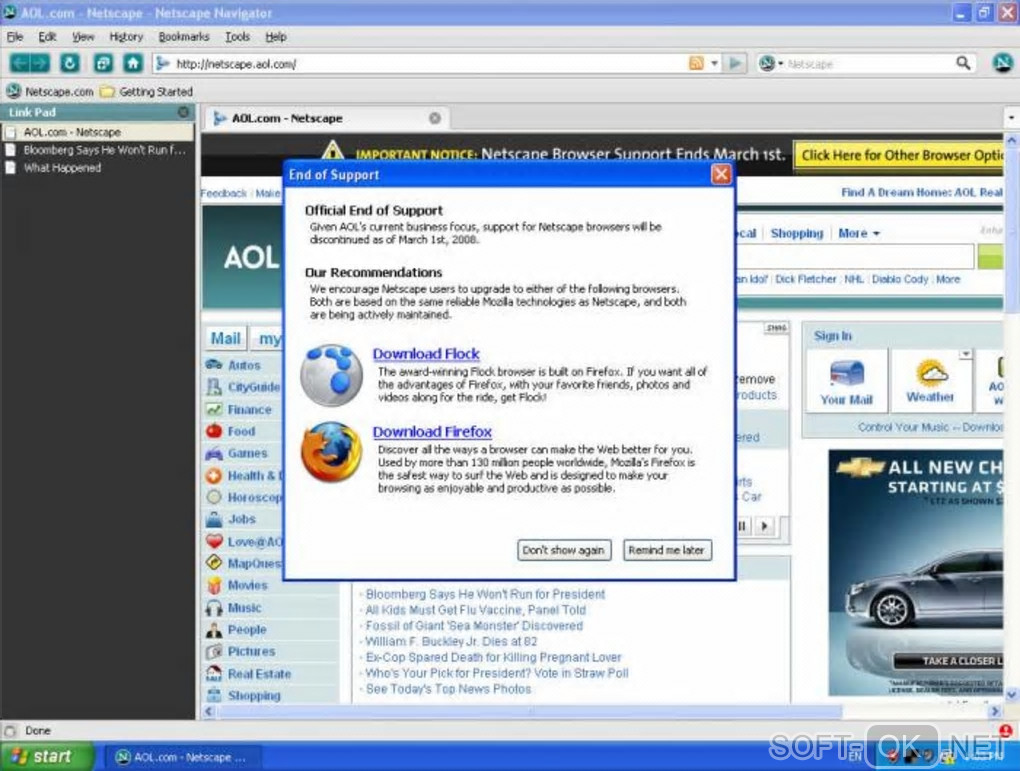Open the Jobs channel link
Screen dimensions: 1020x771
point(241,519)
